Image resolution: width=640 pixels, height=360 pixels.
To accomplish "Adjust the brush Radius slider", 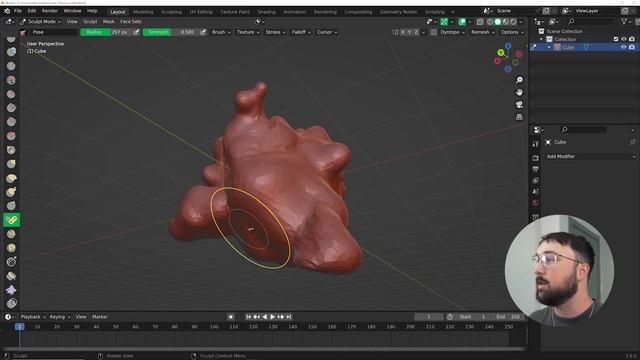I will click(x=106, y=32).
